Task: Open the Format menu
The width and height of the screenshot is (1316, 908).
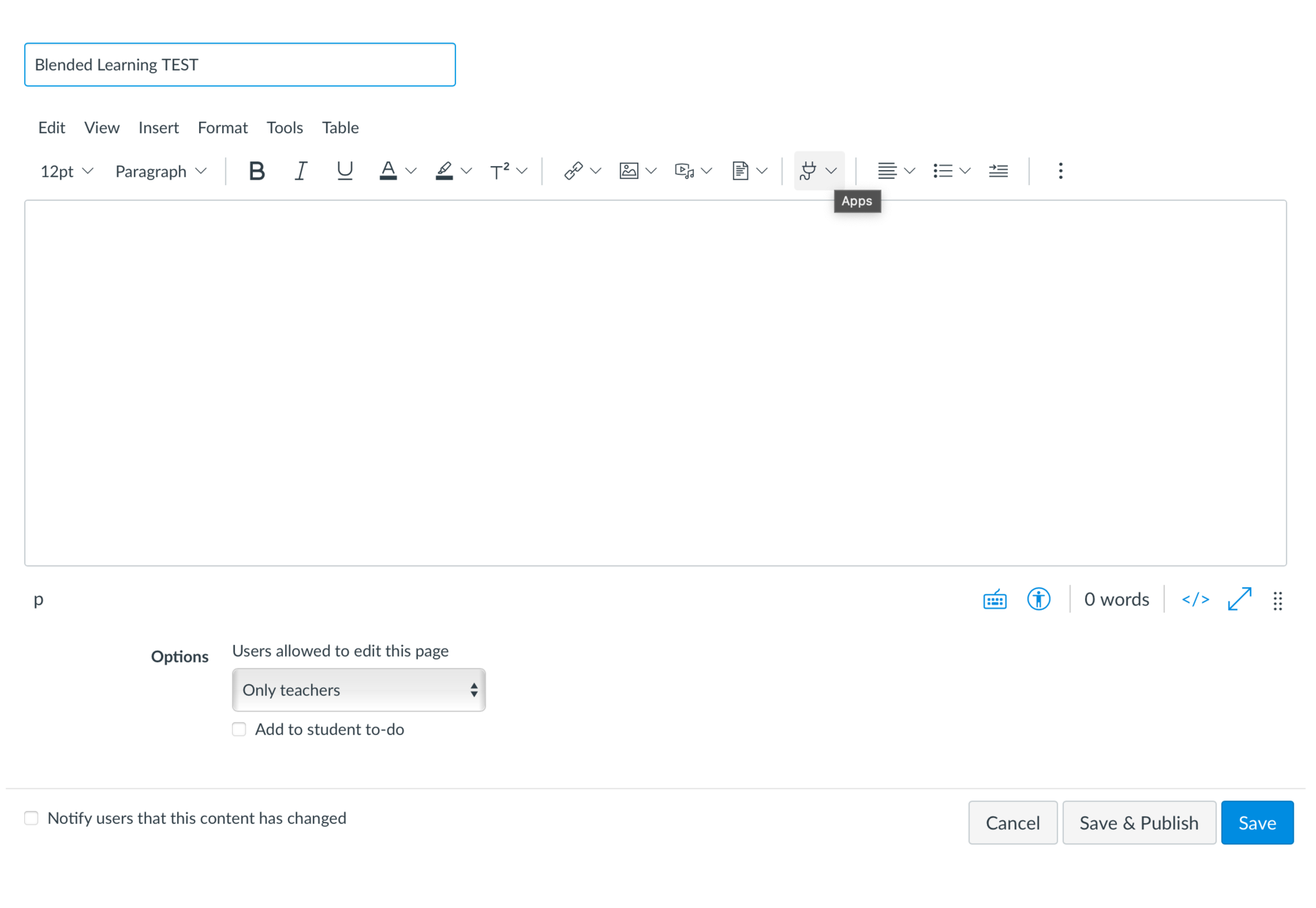Action: [x=222, y=127]
